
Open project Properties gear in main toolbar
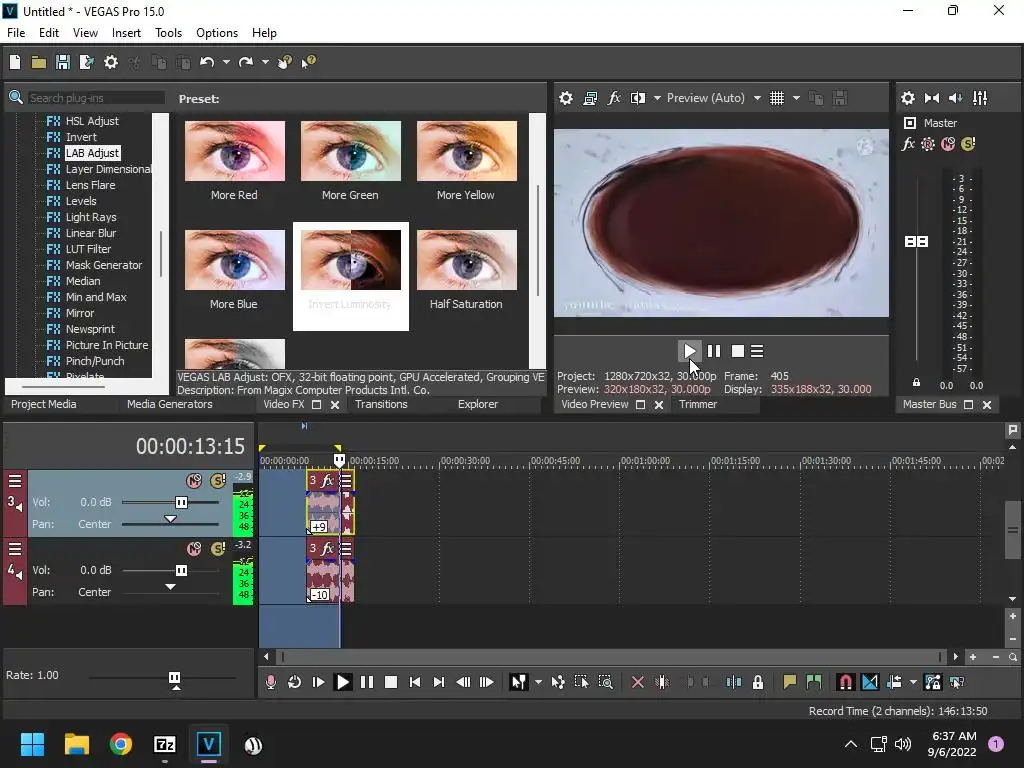pyautogui.click(x=111, y=62)
